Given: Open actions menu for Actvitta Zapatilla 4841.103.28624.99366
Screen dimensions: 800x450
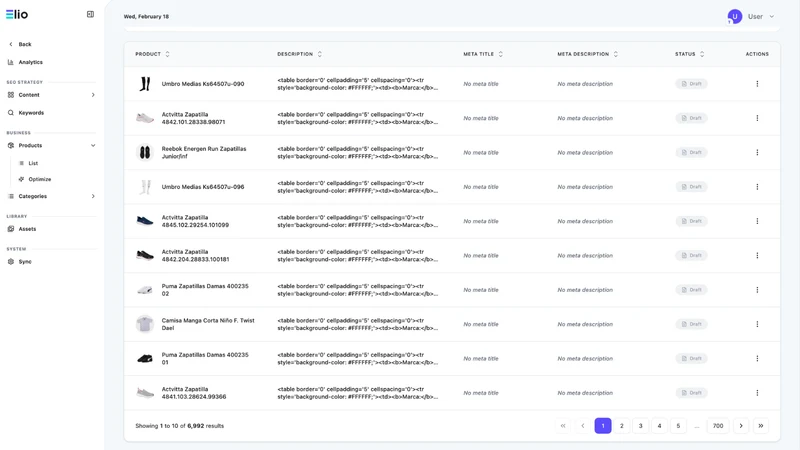Looking at the screenshot, I should pyautogui.click(x=757, y=393).
